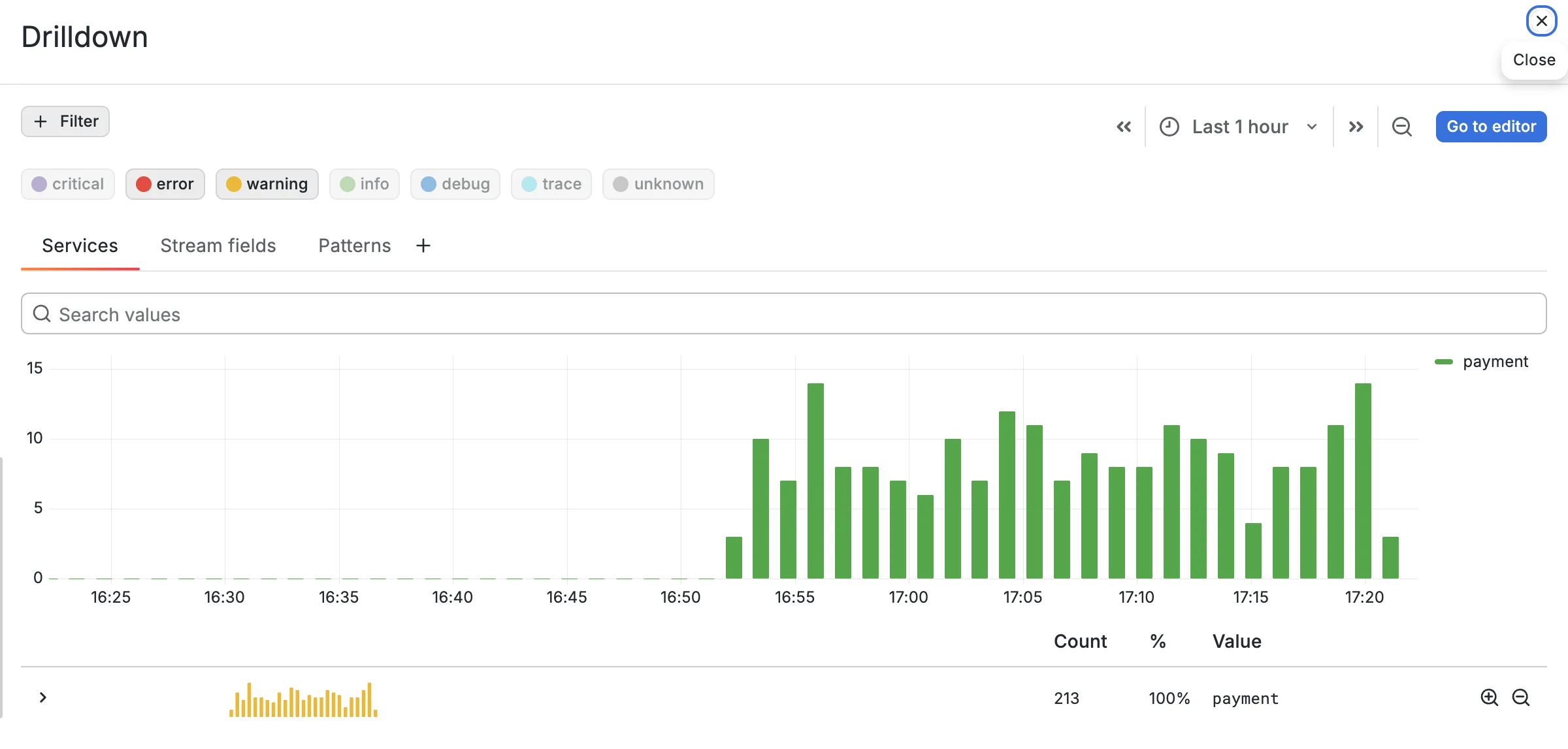Click the search magnifier icon

(x=42, y=314)
